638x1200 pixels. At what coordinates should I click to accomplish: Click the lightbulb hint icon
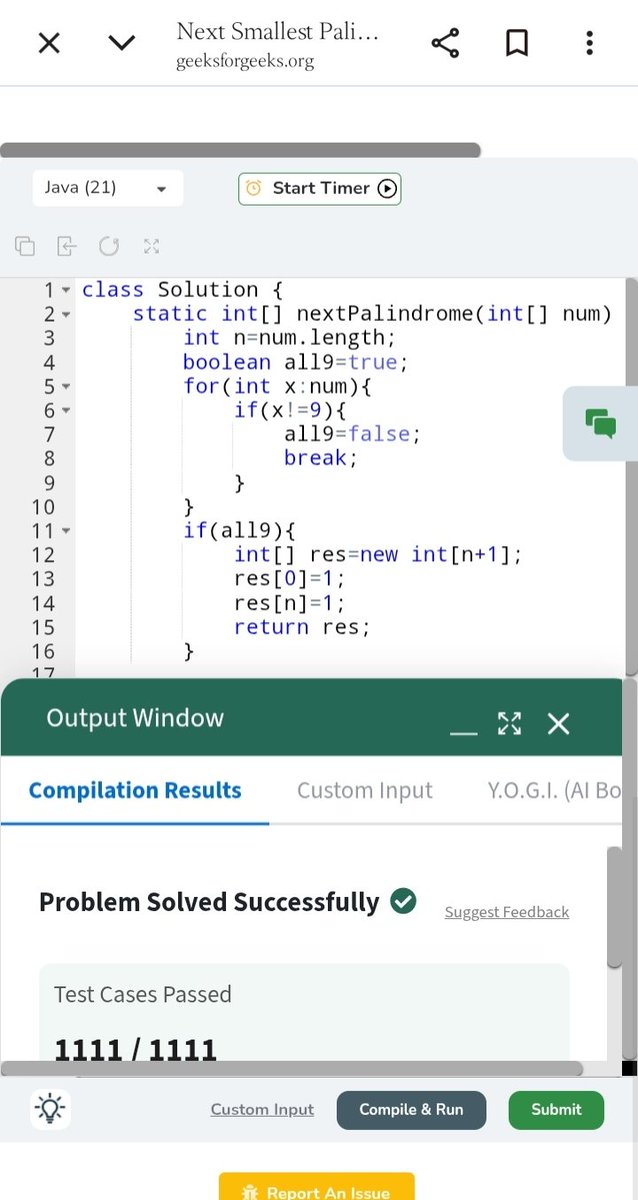pyautogui.click(x=50, y=1109)
